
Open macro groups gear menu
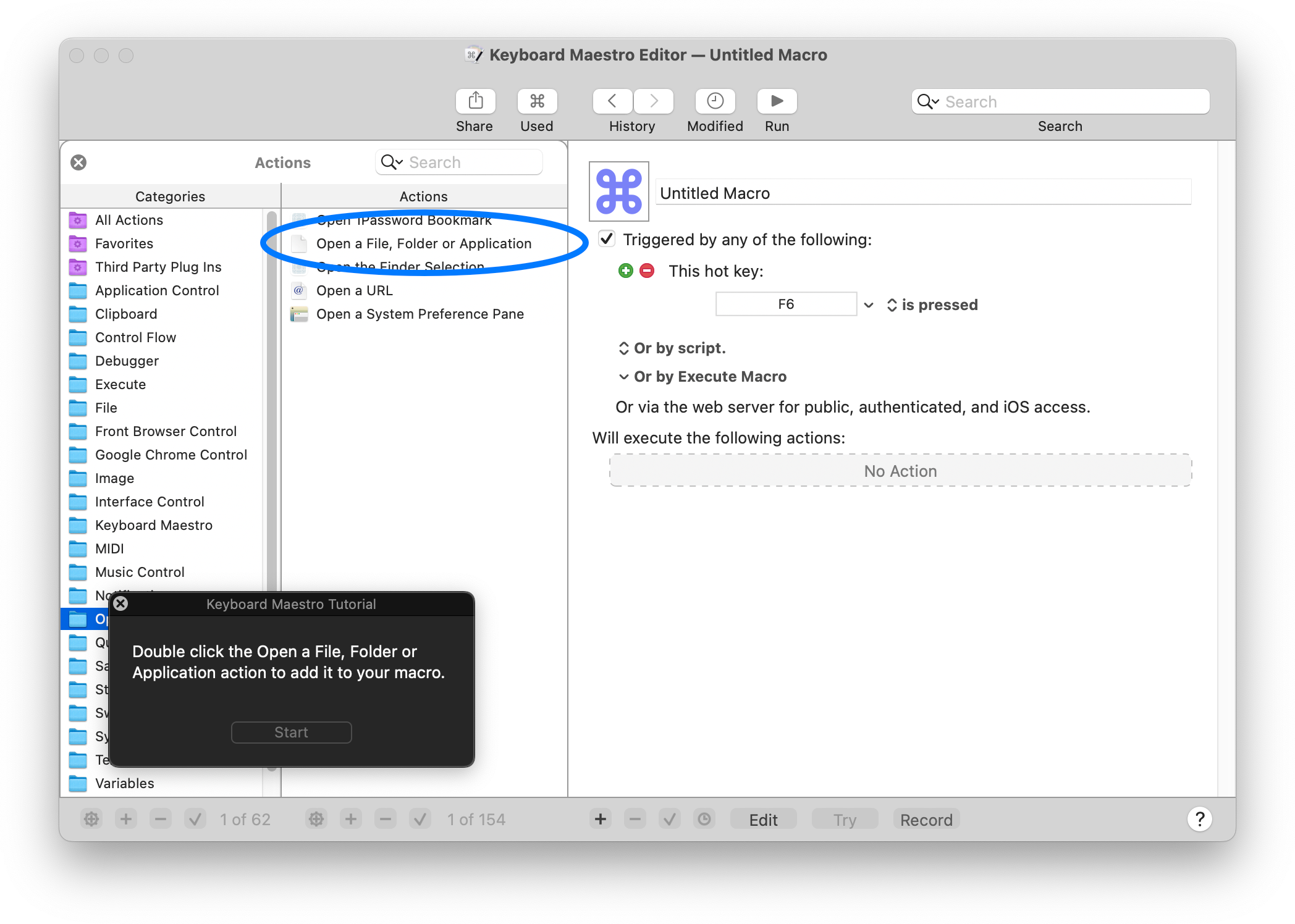click(x=91, y=819)
